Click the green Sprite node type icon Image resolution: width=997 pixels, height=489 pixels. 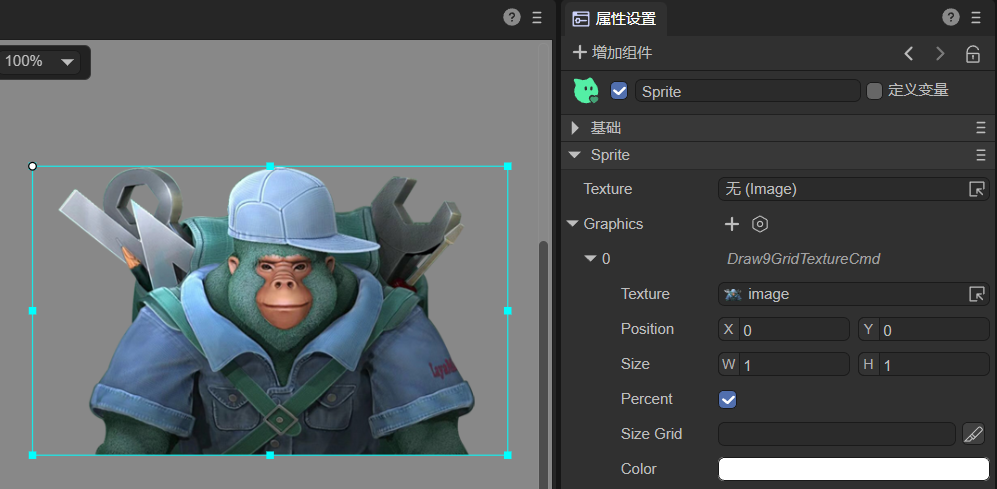pos(586,91)
